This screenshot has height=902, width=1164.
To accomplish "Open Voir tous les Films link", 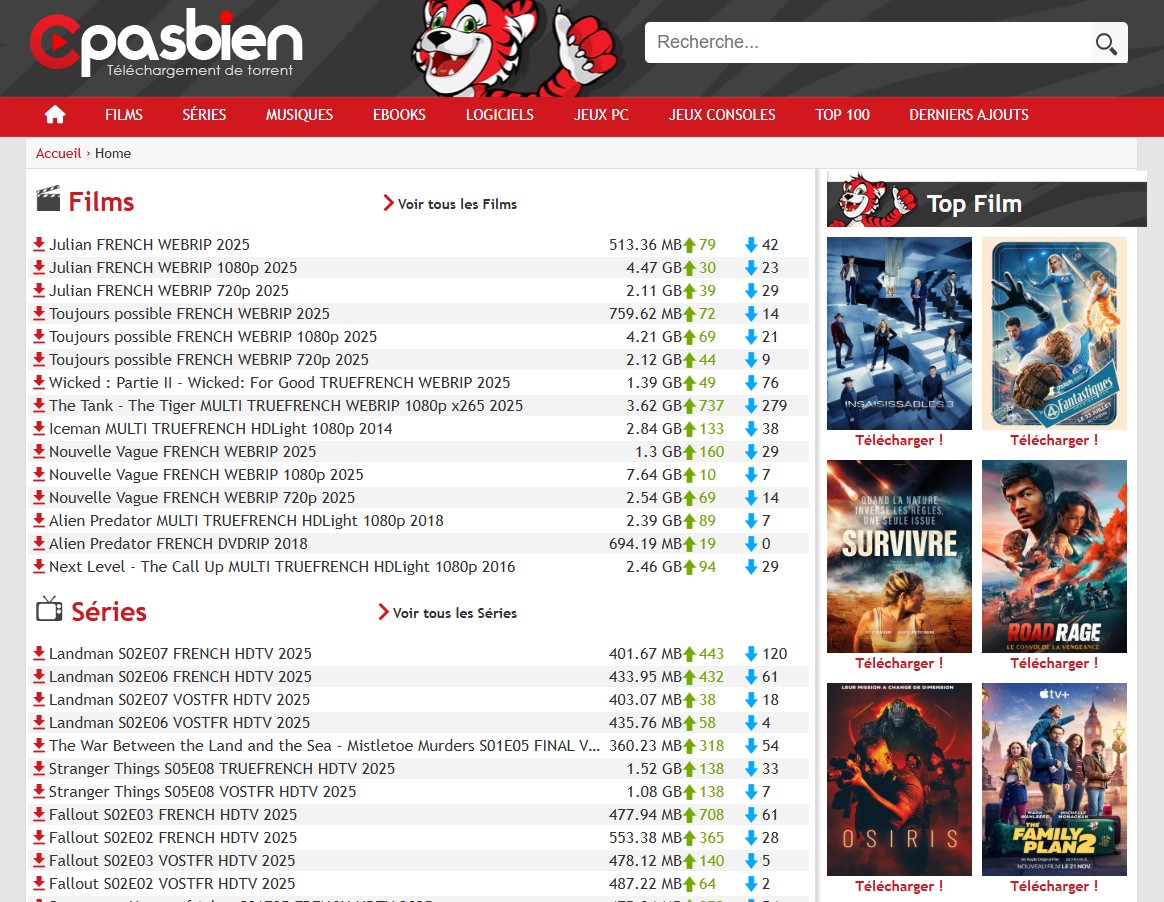I will click(x=450, y=204).
